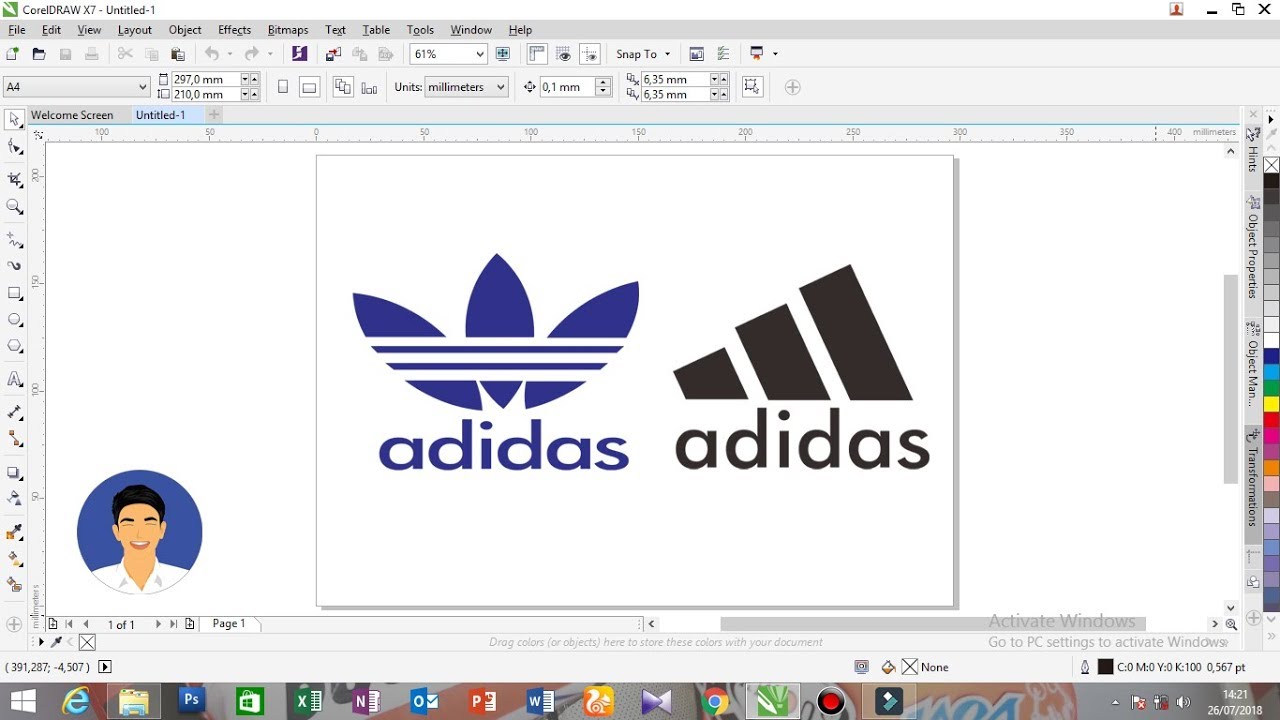Open the Tools menu
The height and width of the screenshot is (720, 1280).
[420, 30]
